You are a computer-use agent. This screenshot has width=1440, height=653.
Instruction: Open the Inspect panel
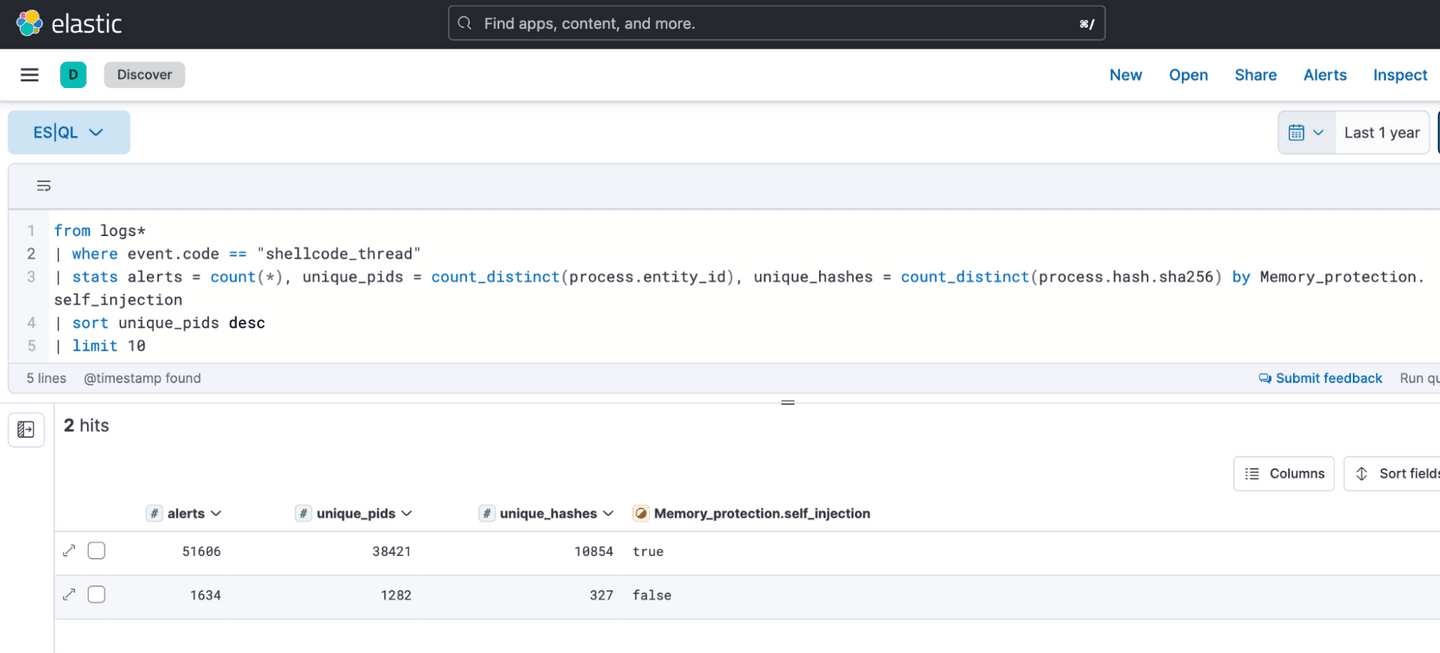(1399, 75)
